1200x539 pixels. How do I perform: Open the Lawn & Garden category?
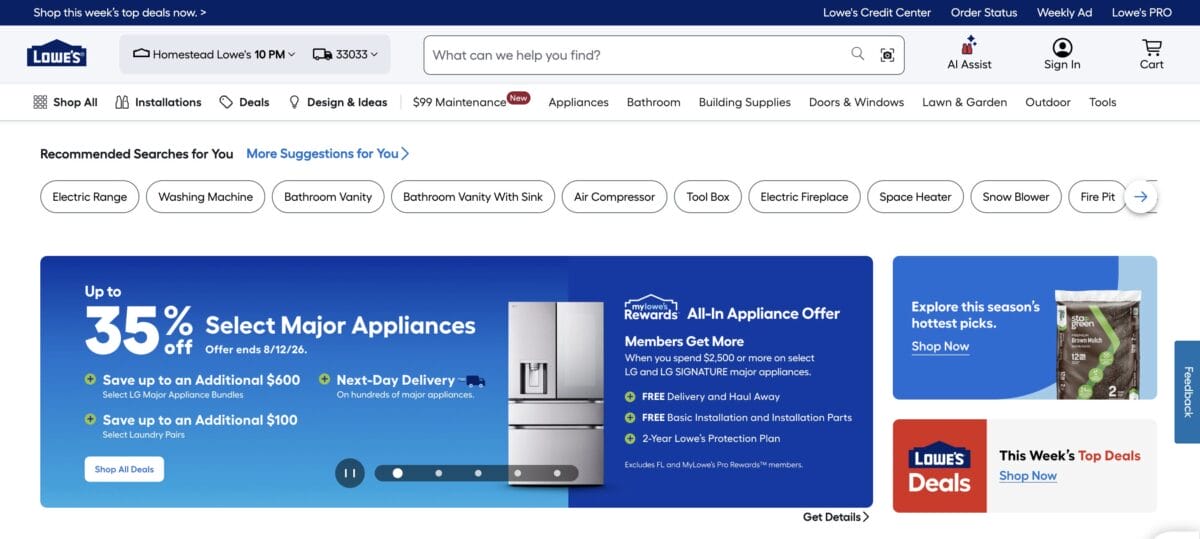point(964,102)
